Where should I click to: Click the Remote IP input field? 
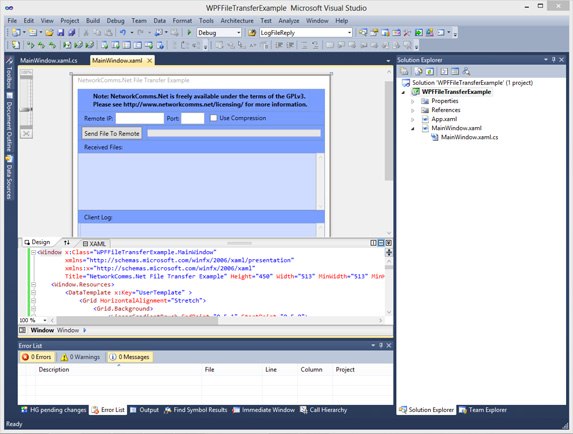pos(140,118)
